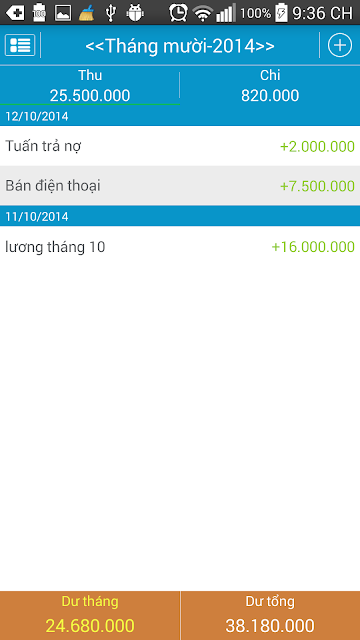This screenshot has height=640, width=360.
Task: Tap the picture notification icon
Action: [x=63, y=13]
